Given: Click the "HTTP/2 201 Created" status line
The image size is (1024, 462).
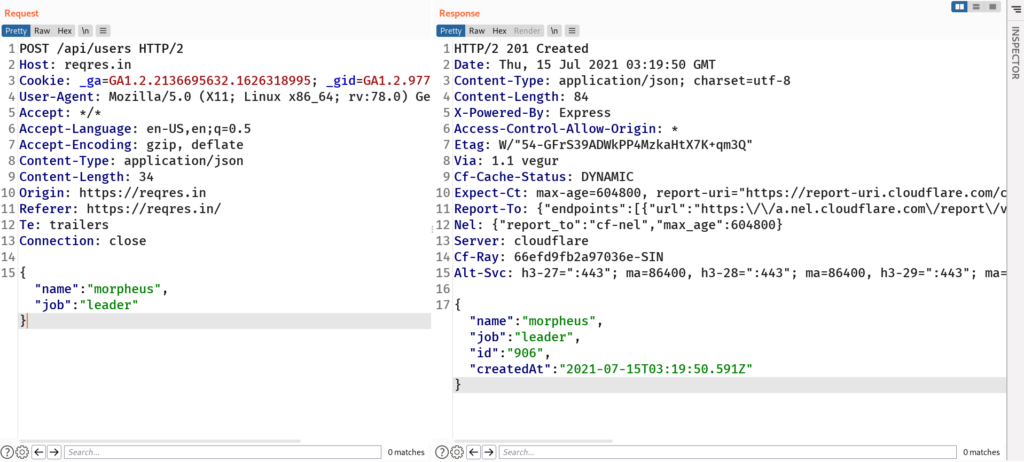Looking at the screenshot, I should tap(521, 49).
